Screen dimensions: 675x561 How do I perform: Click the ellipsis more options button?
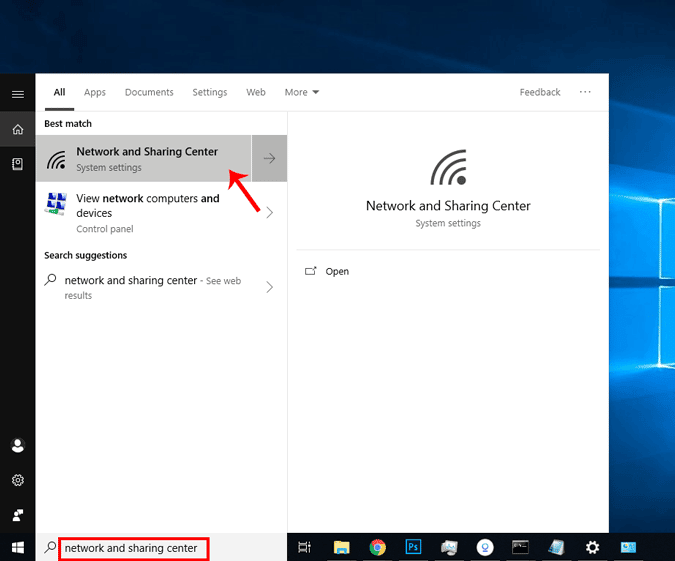[585, 92]
